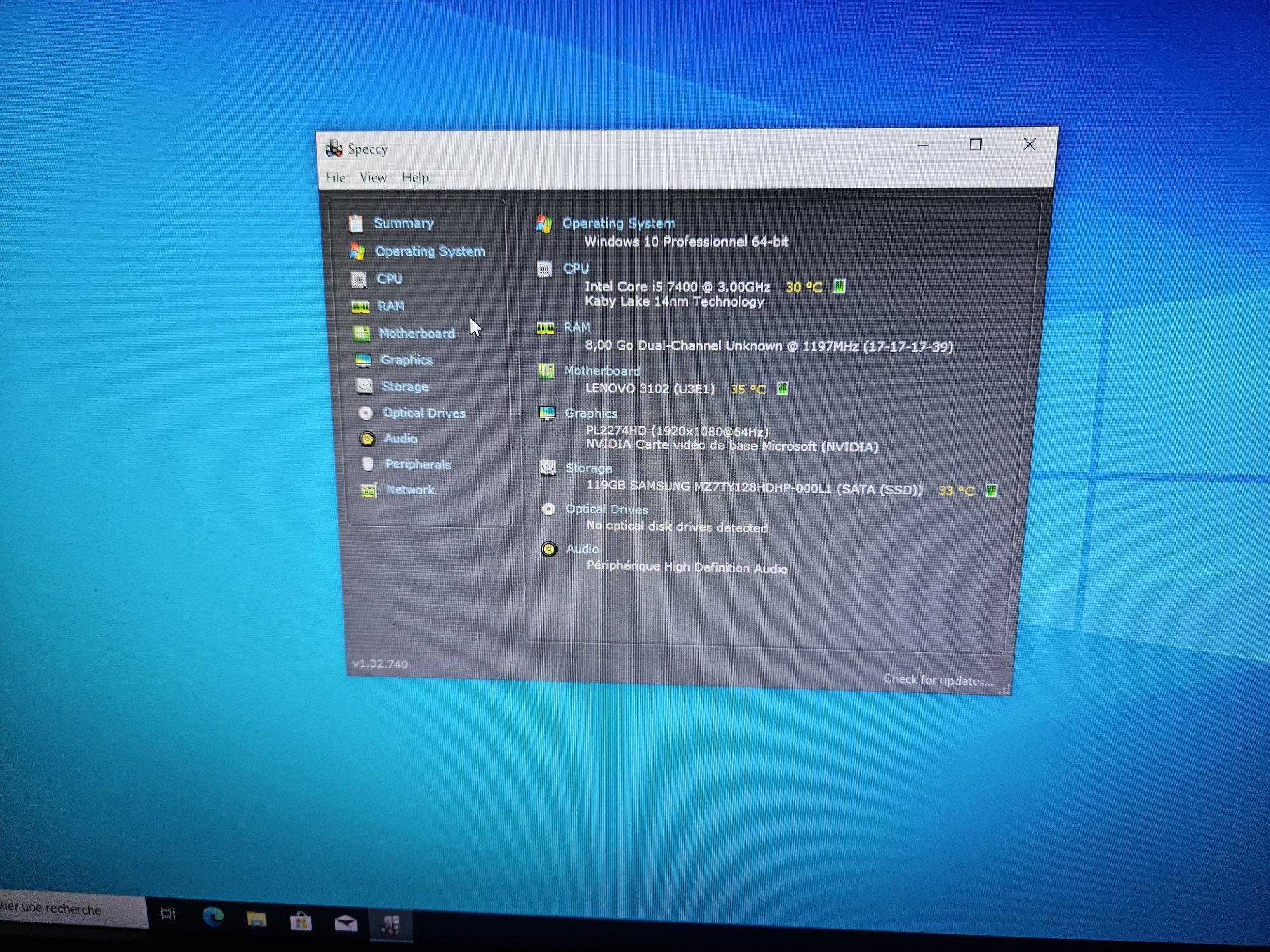Click the Operating System heading link in summary
The width and height of the screenshot is (1270, 952).
(x=618, y=223)
